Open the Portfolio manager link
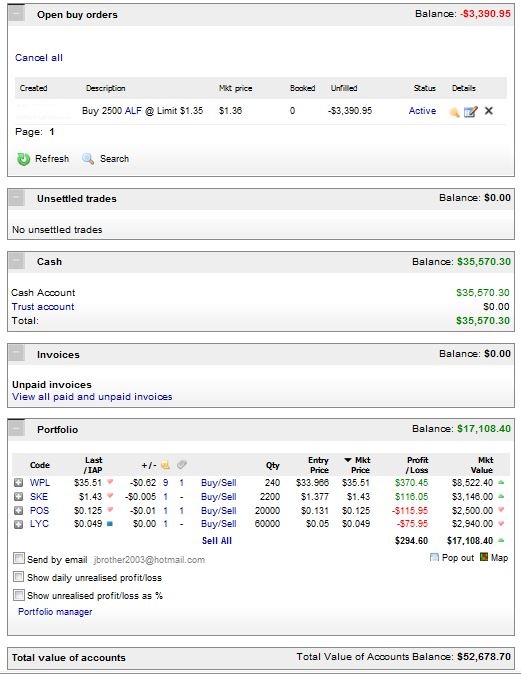Viewport: 521px width, 675px height. [x=55, y=612]
